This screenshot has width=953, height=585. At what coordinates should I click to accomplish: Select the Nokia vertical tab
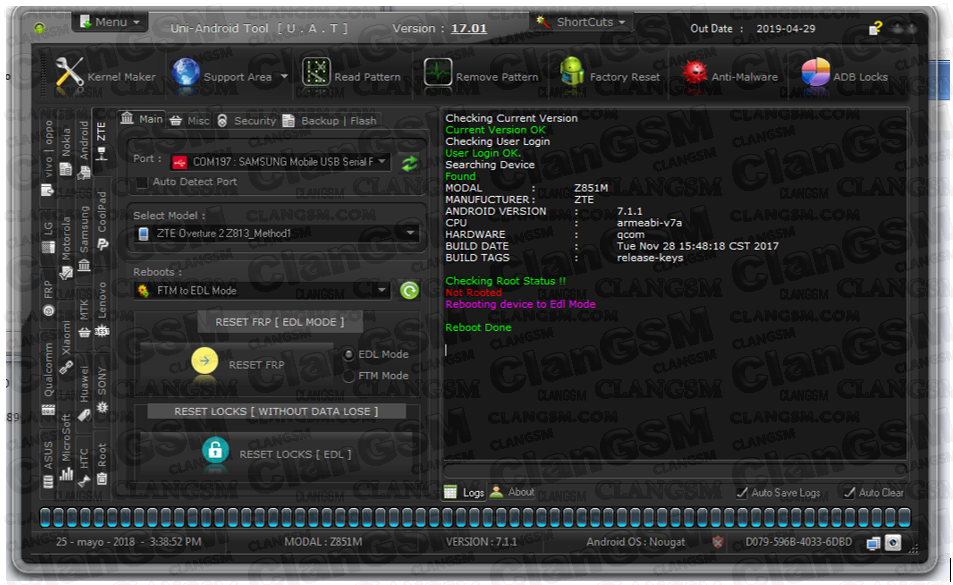pos(66,152)
